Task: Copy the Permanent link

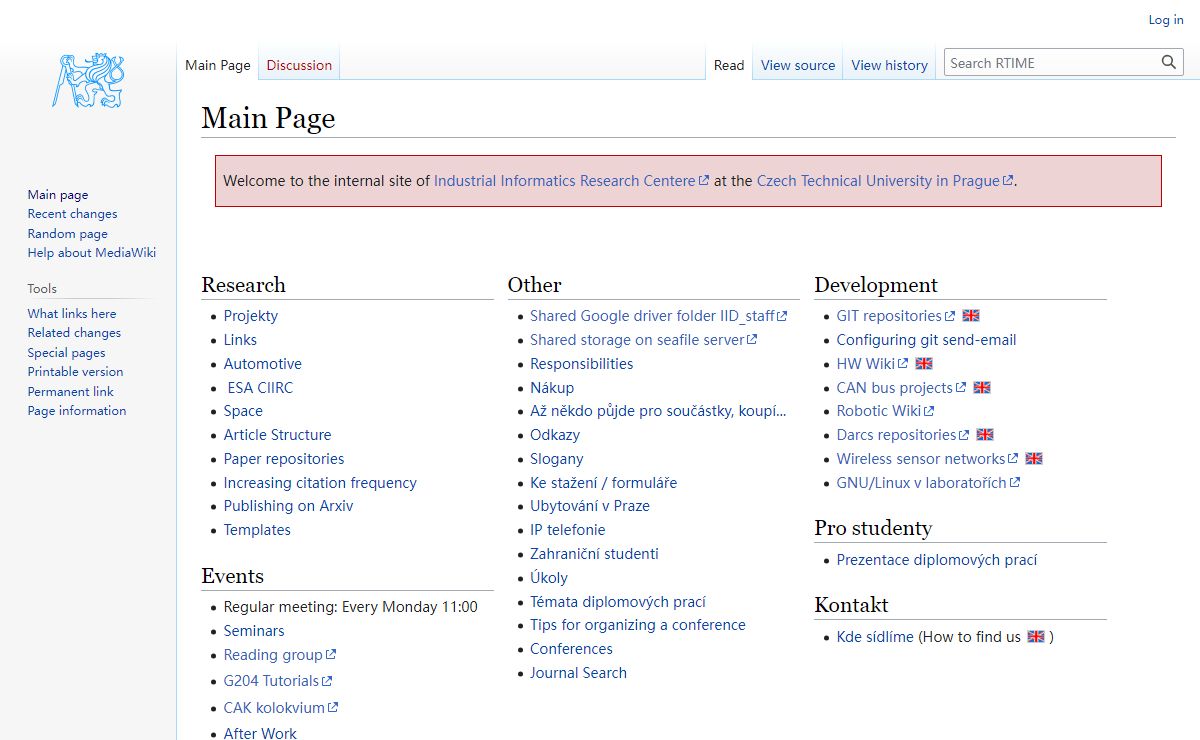Action: [x=70, y=392]
